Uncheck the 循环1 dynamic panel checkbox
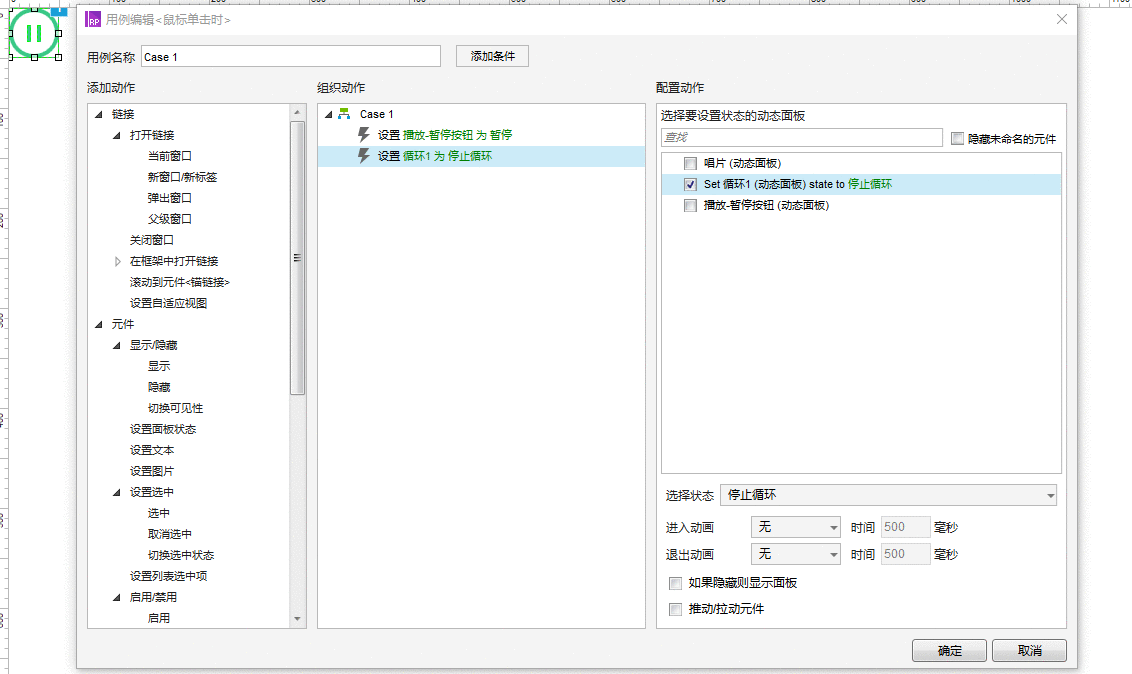This screenshot has width=1132, height=674. tap(690, 185)
